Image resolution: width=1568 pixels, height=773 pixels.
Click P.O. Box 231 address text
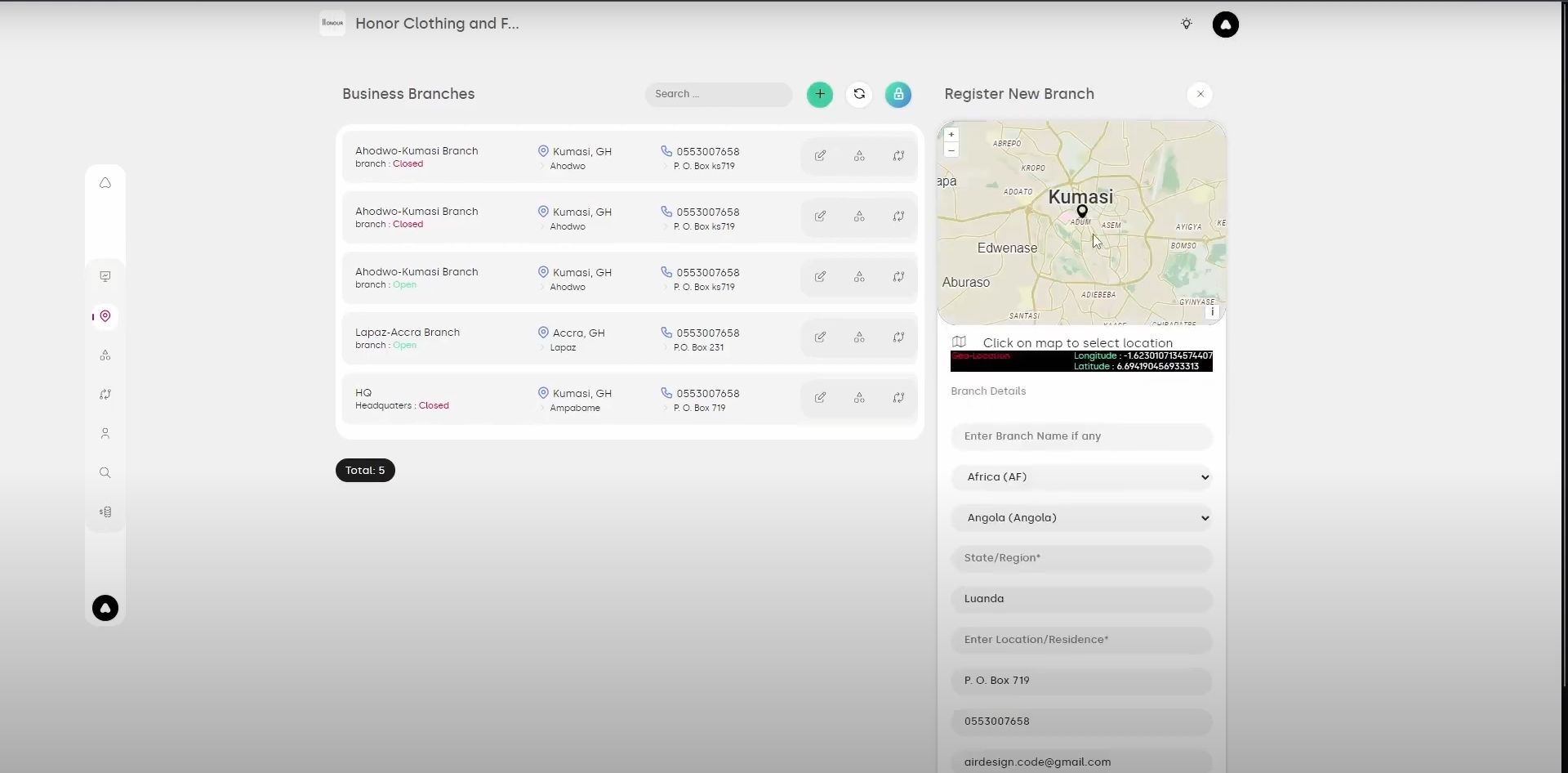(698, 347)
